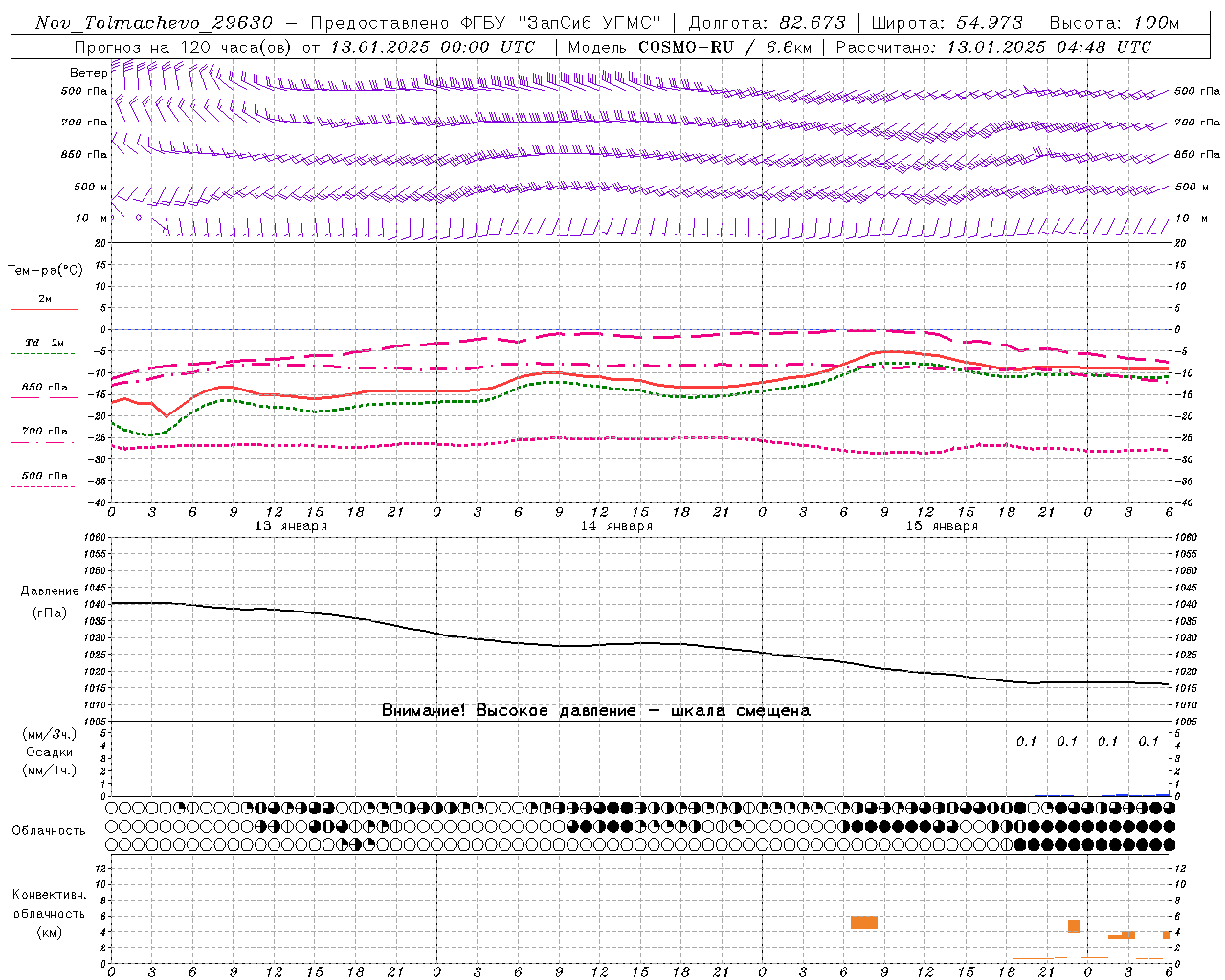Click the black pressure curve line
Screen dimensions: 1225x980
640,644
